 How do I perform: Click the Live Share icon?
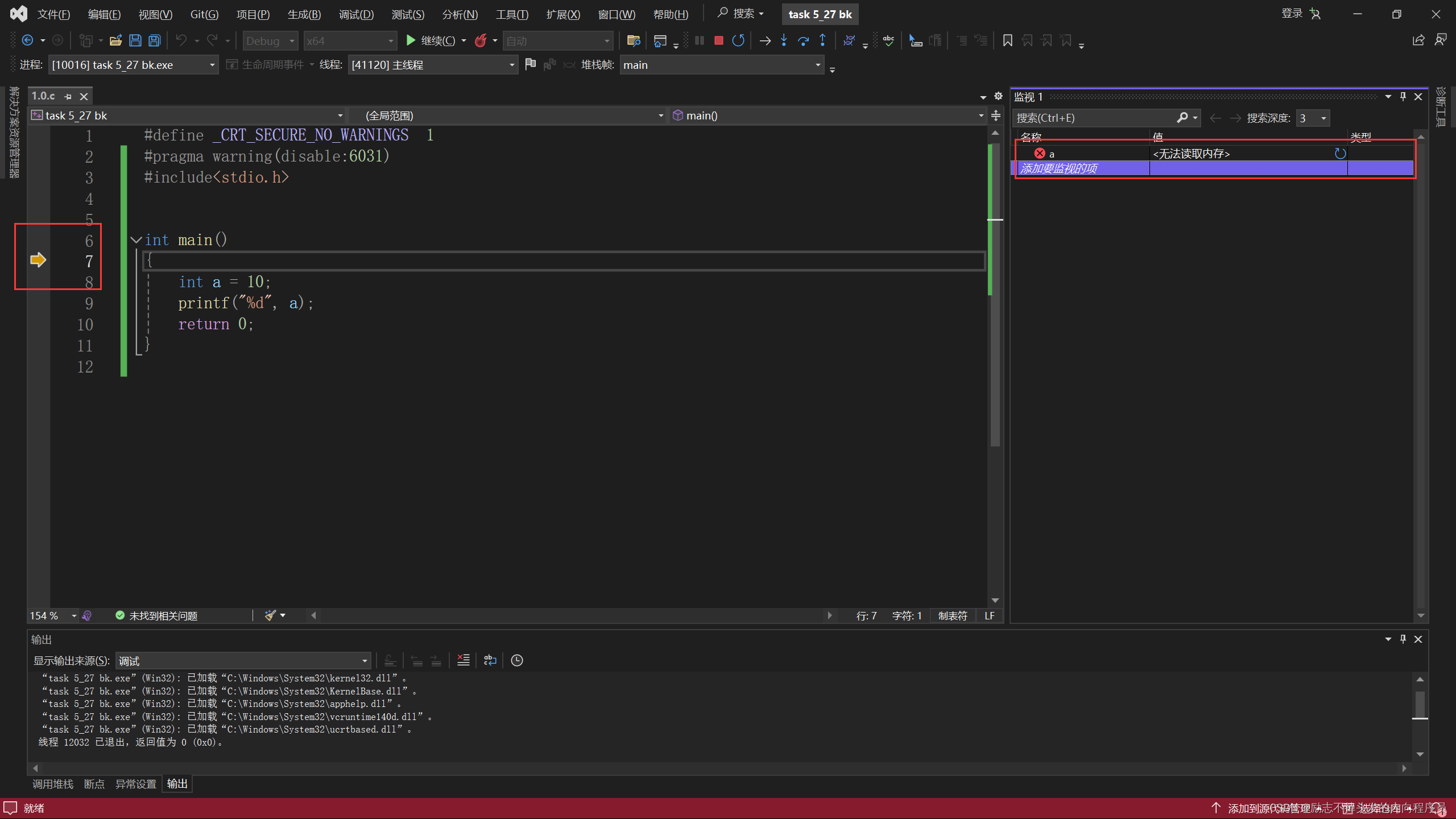tap(1418, 40)
